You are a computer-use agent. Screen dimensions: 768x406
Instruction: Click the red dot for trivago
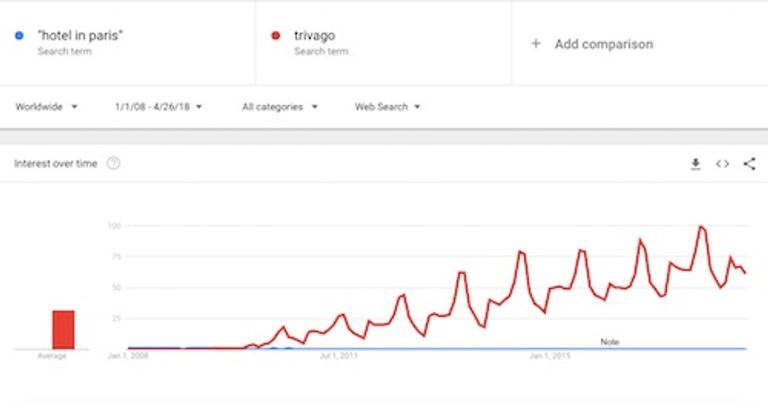(276, 35)
